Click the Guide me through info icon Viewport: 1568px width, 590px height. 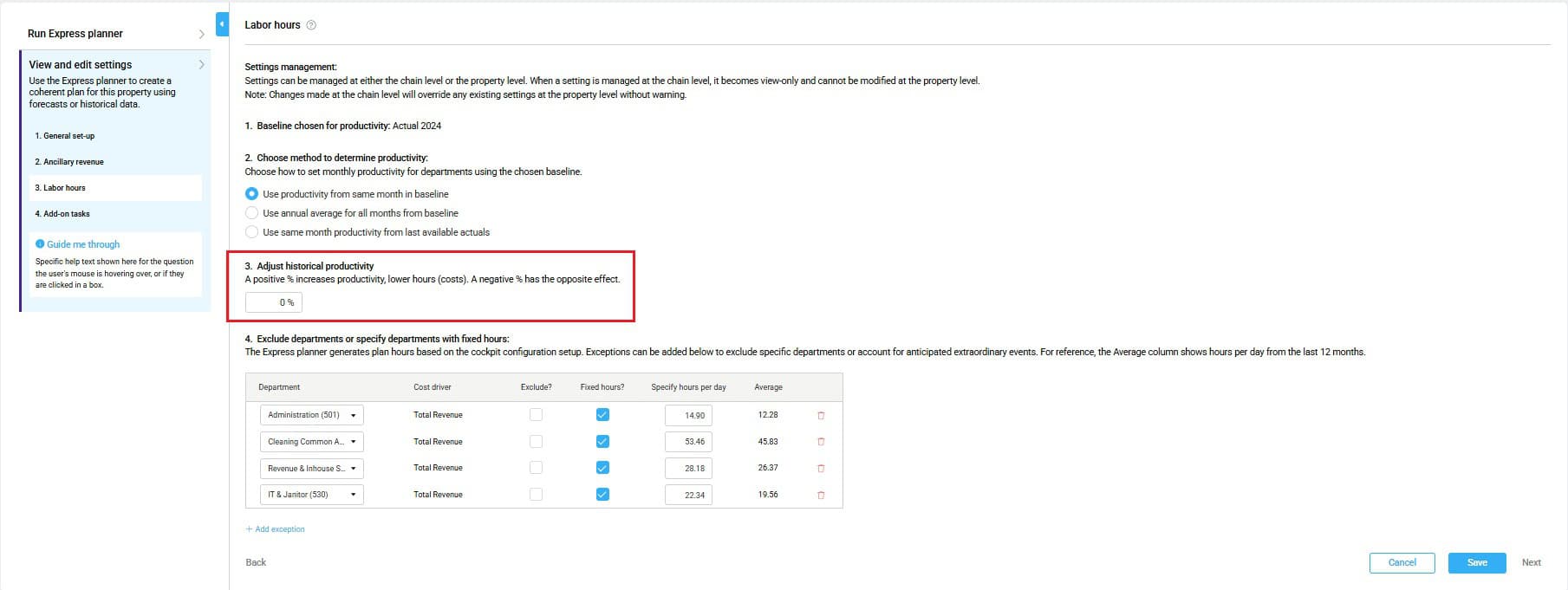coord(40,244)
